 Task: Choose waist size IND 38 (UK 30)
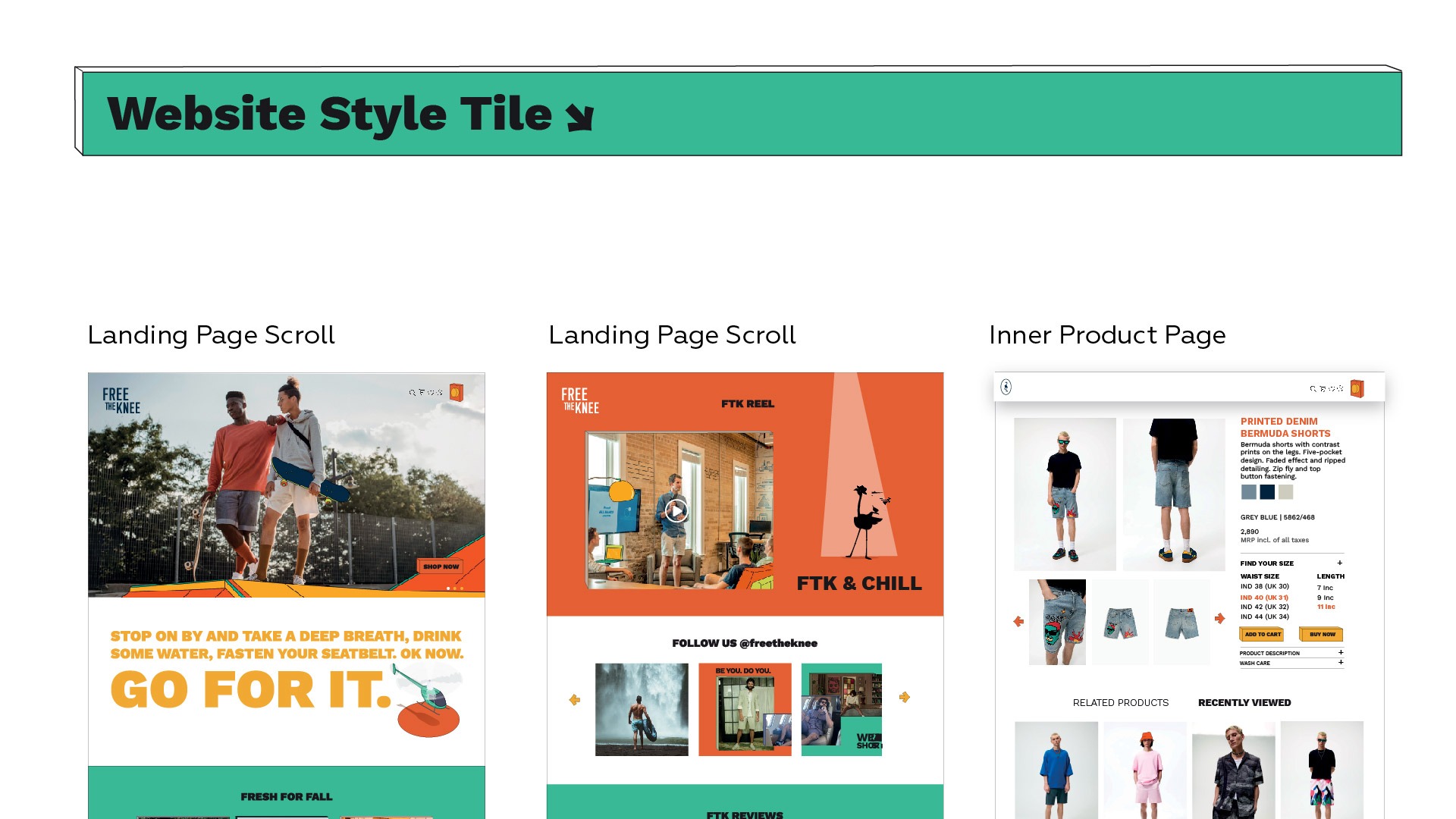click(x=1264, y=586)
